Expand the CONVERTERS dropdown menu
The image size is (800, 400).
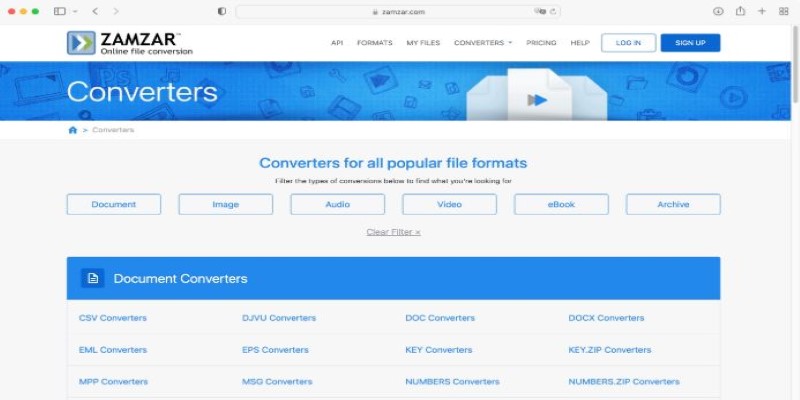(483, 43)
